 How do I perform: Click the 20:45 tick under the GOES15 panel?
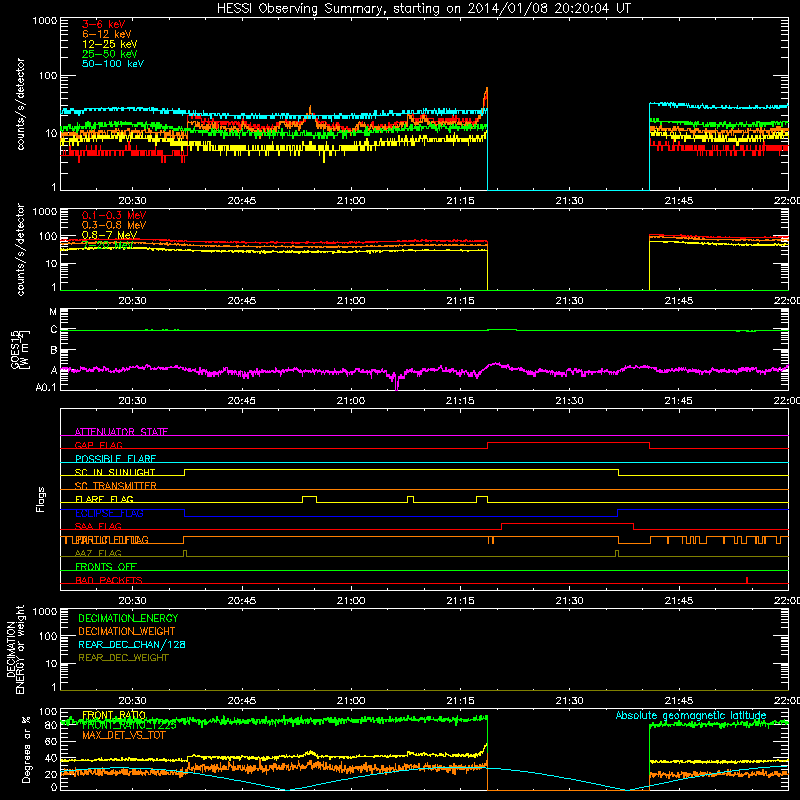point(241,401)
